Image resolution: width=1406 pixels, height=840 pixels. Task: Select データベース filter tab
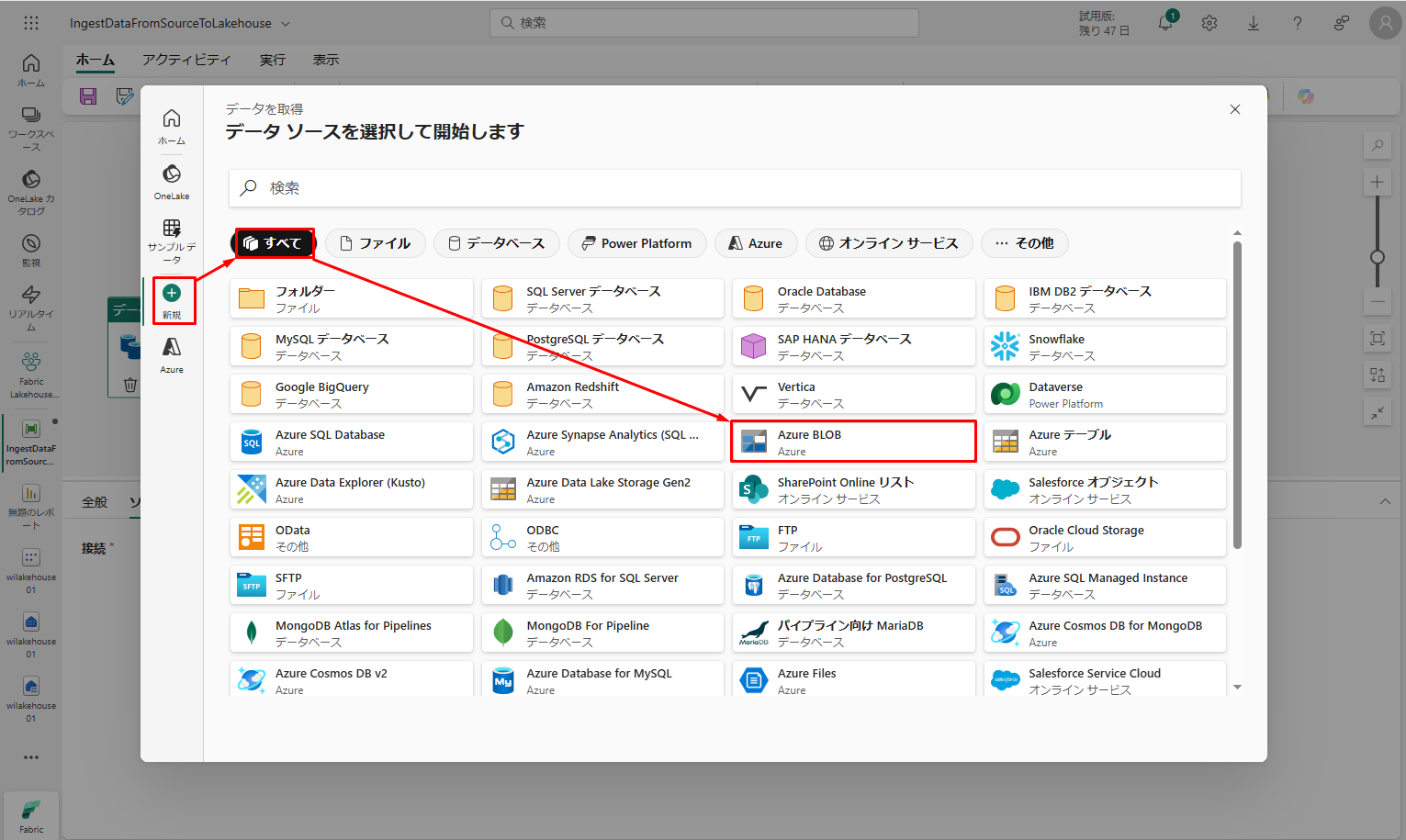(496, 243)
